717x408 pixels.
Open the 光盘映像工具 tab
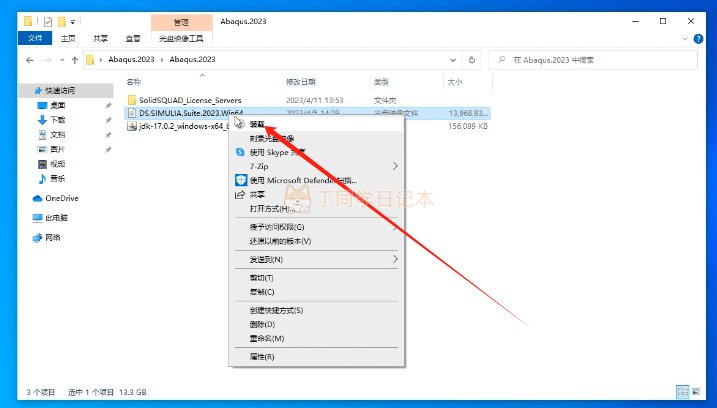click(181, 38)
